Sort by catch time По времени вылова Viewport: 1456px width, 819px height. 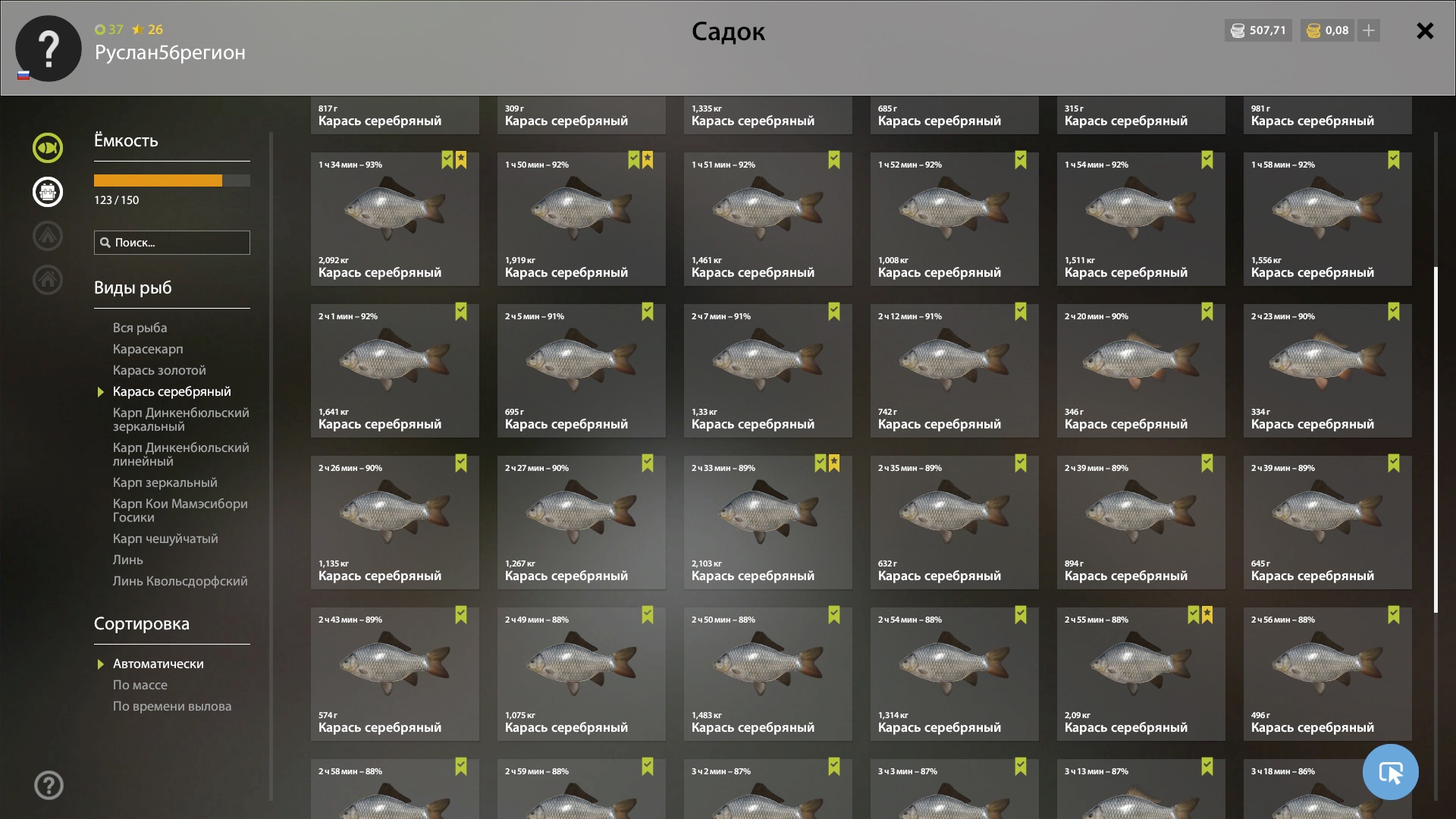point(172,706)
